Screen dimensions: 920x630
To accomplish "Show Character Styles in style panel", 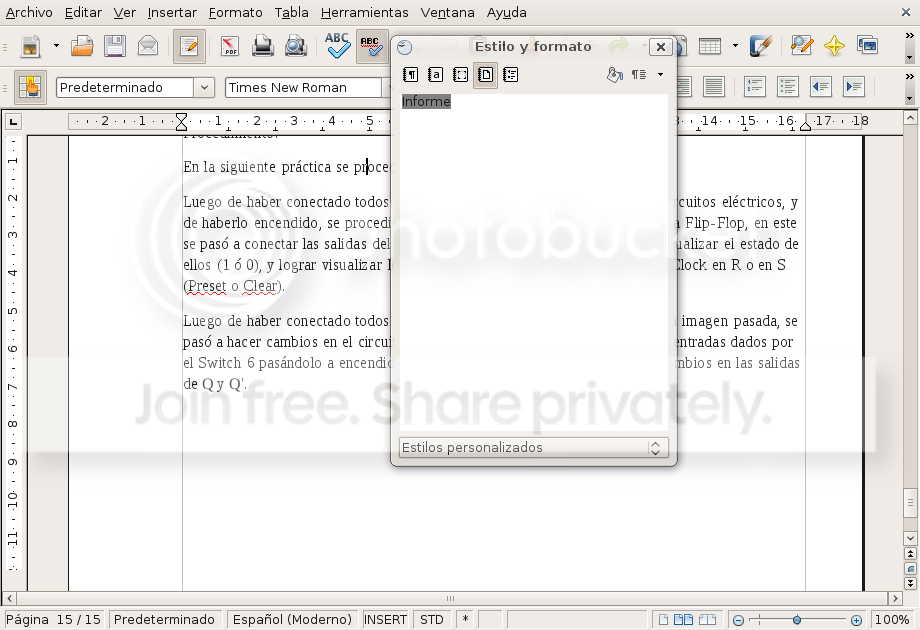I will pos(435,74).
